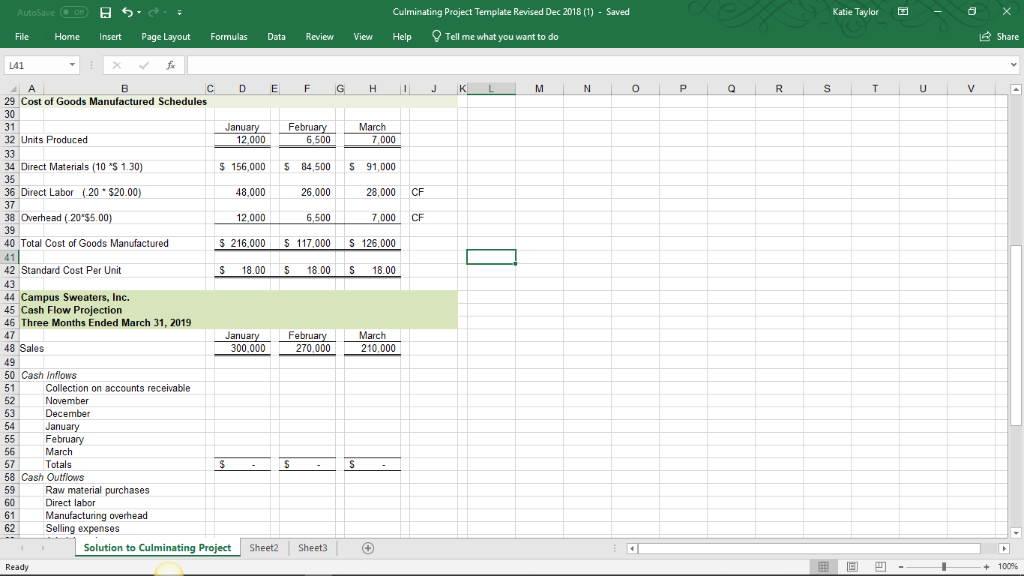This screenshot has height=576, width=1024.
Task: Switch to Page Break Preview icon
Action: coord(880,567)
